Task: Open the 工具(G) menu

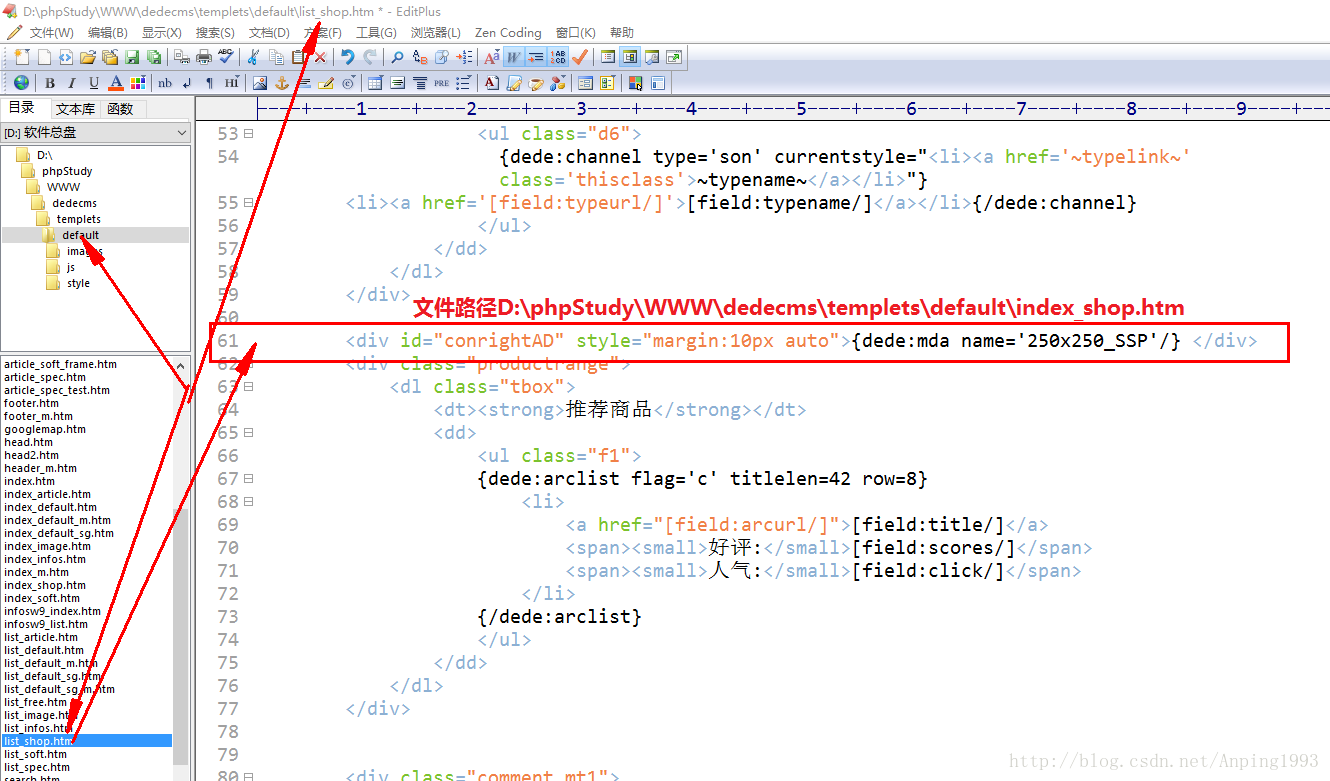Action: pos(376,32)
